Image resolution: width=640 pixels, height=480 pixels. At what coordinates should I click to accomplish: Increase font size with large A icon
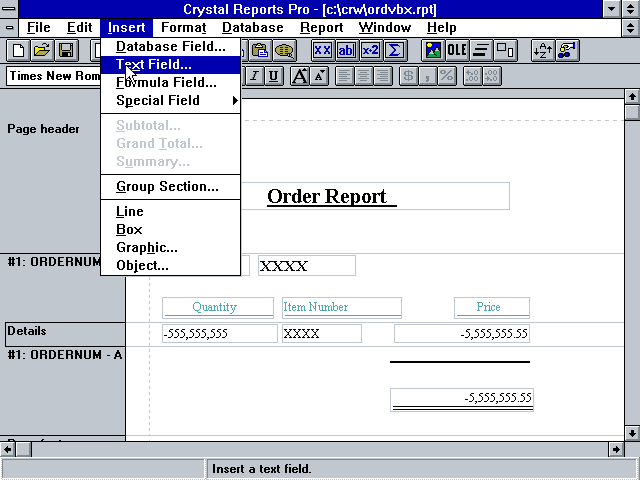(x=300, y=76)
